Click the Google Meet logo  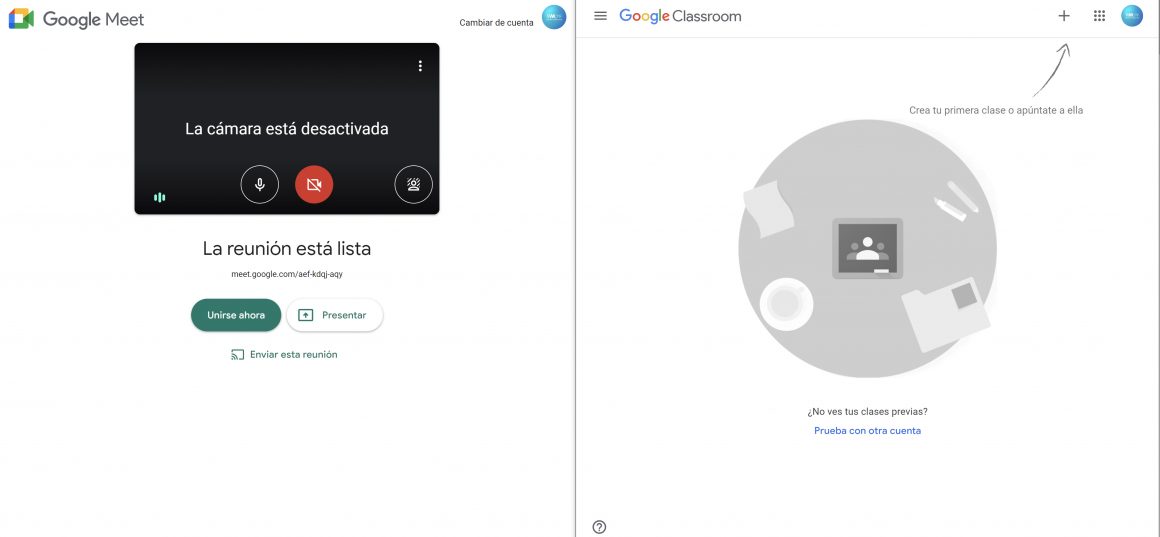coord(76,19)
